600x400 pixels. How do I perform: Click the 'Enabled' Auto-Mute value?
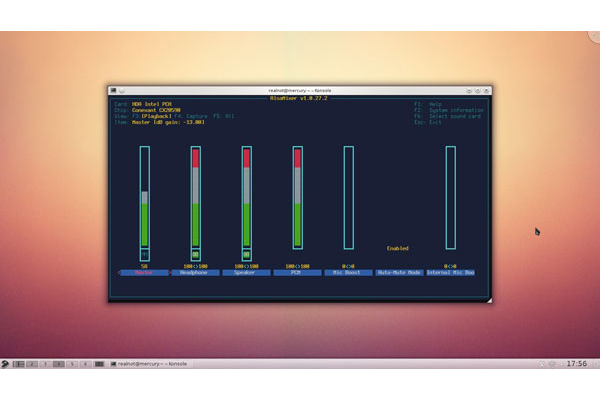tap(398, 248)
